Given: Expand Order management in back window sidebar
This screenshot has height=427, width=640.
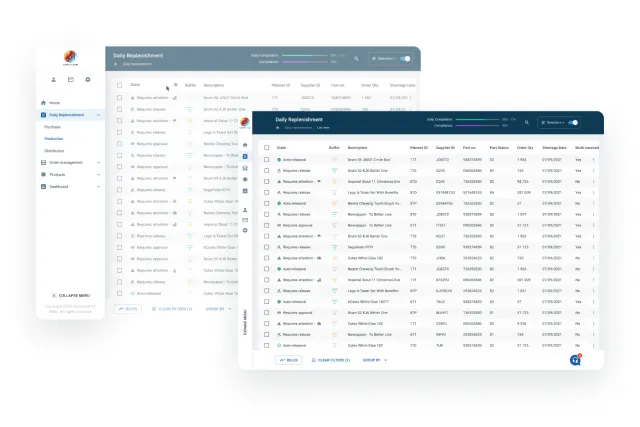Looking at the screenshot, I should tap(98, 162).
